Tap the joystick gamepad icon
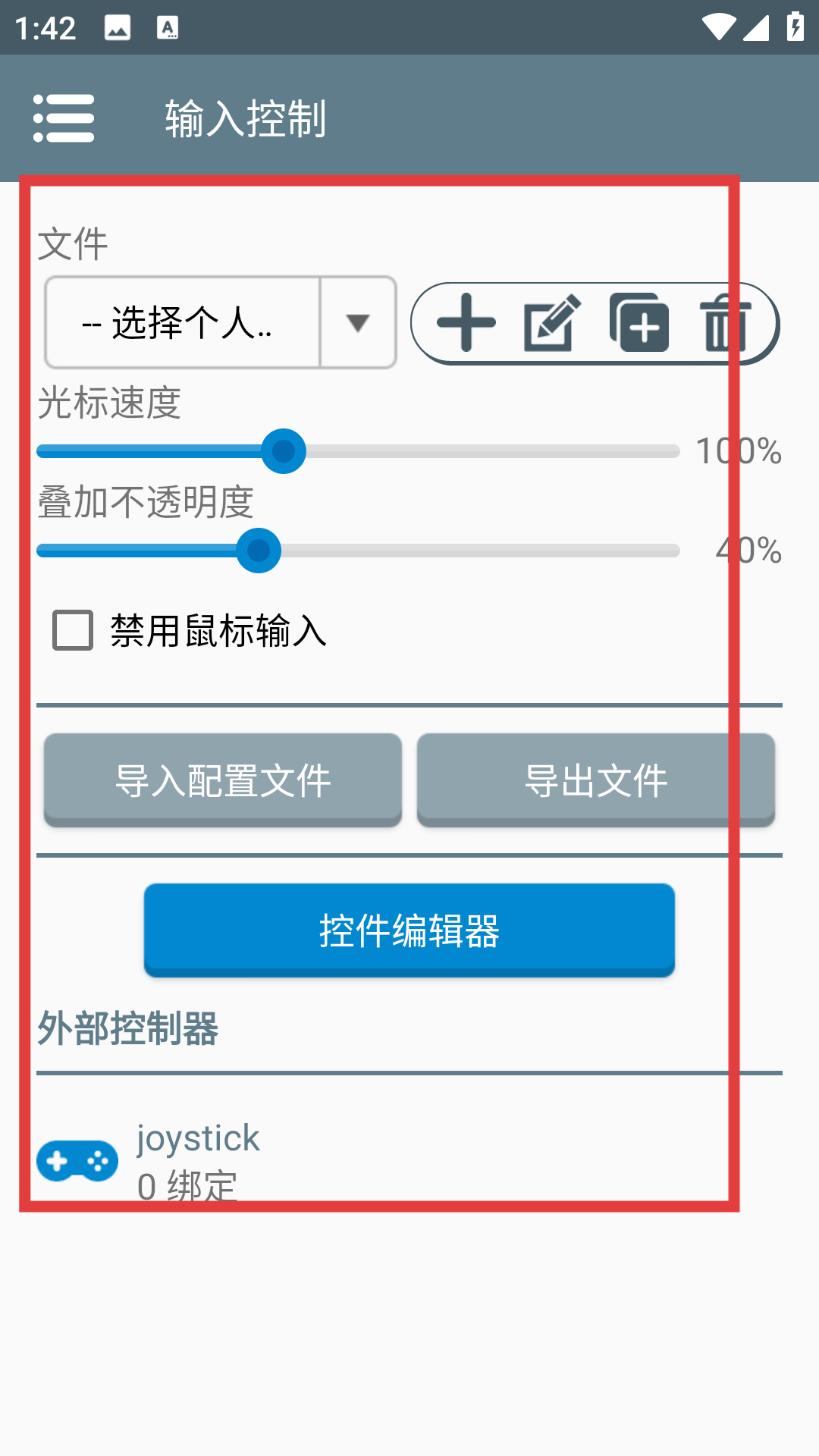The width and height of the screenshot is (819, 1456). pyautogui.click(x=77, y=1160)
